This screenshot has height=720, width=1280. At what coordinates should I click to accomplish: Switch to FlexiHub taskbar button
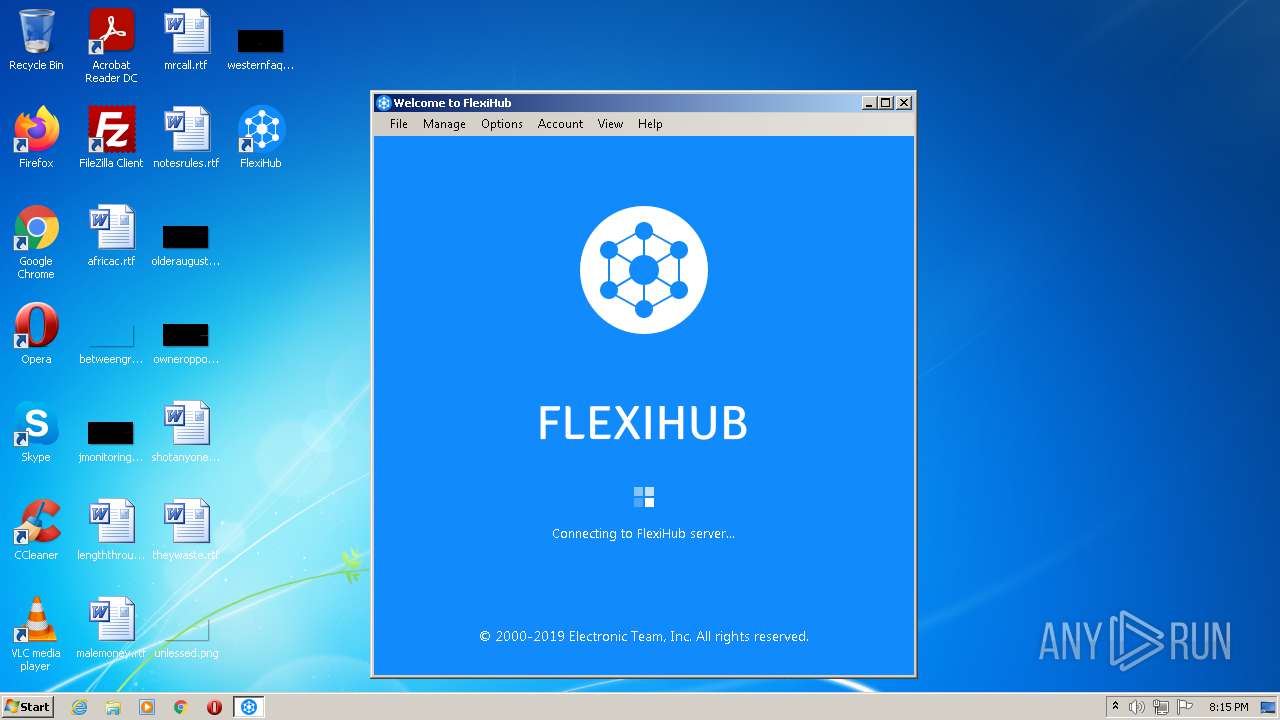pos(249,707)
